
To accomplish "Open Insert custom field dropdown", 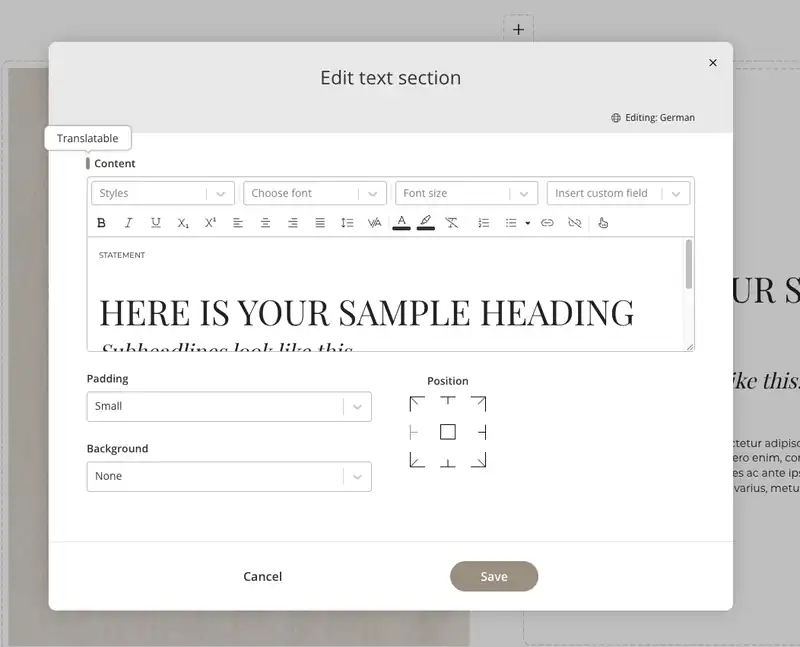I will [x=618, y=193].
